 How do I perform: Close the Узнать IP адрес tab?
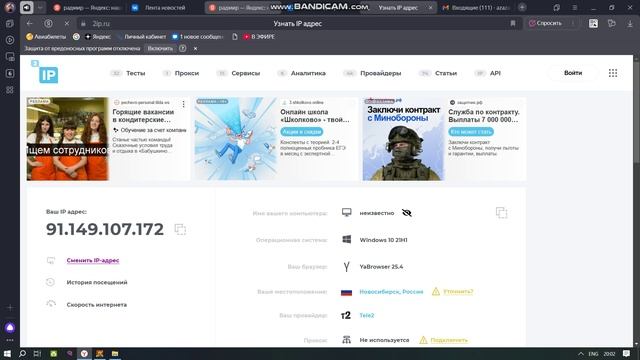[430, 8]
